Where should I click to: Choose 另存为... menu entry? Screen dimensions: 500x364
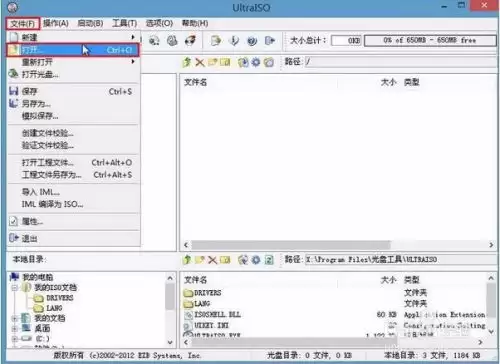(x=73, y=104)
